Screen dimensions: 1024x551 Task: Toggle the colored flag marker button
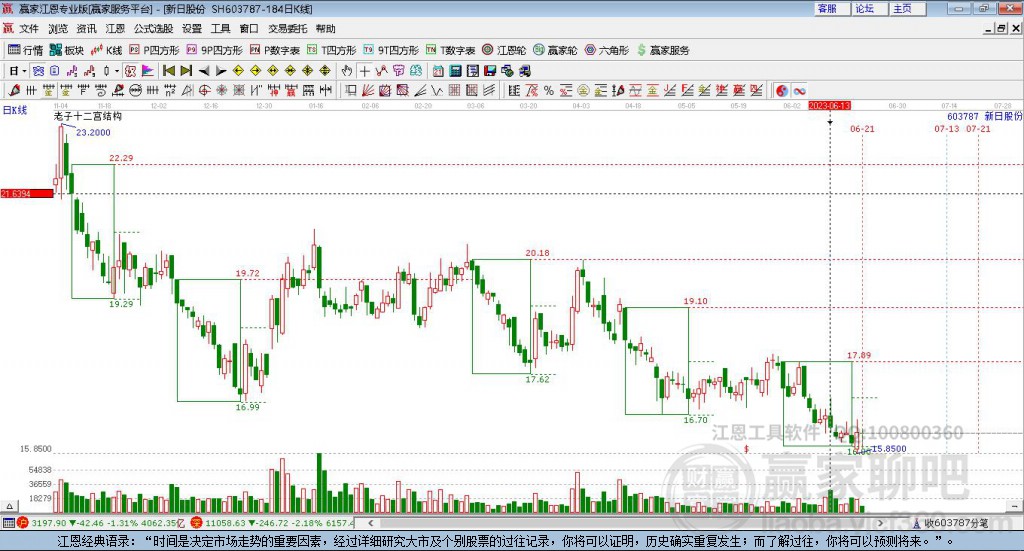[148, 71]
